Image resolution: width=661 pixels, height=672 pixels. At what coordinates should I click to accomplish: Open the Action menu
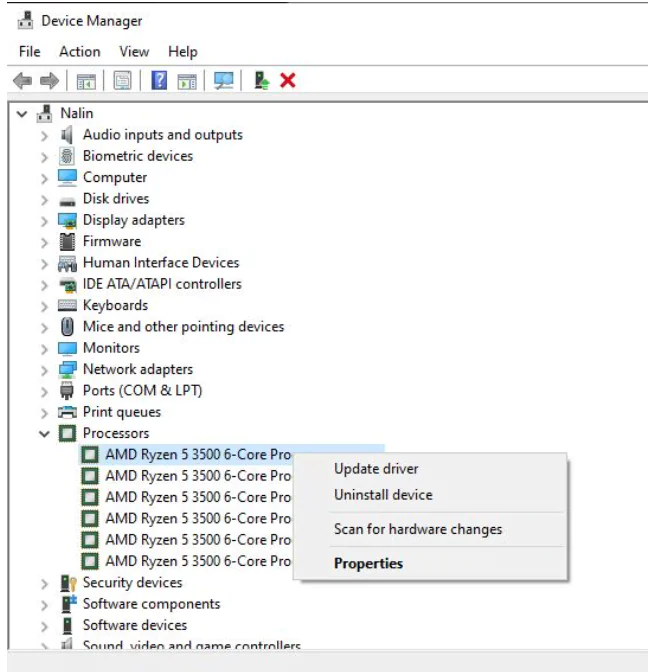(x=80, y=52)
